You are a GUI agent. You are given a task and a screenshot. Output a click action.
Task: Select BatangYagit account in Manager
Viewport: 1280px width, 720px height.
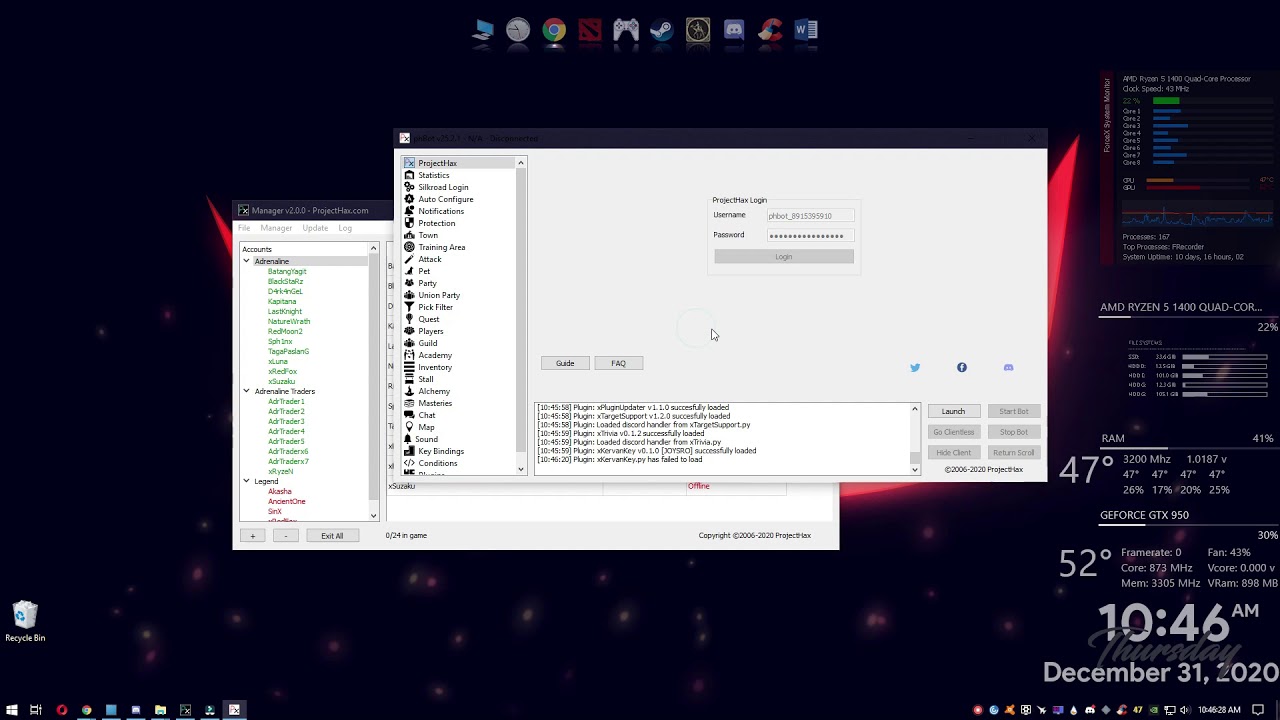point(287,271)
